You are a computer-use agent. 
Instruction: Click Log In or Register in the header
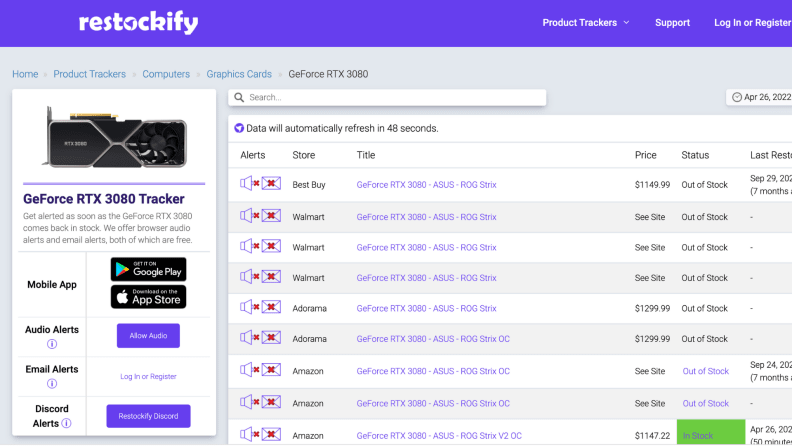point(753,23)
